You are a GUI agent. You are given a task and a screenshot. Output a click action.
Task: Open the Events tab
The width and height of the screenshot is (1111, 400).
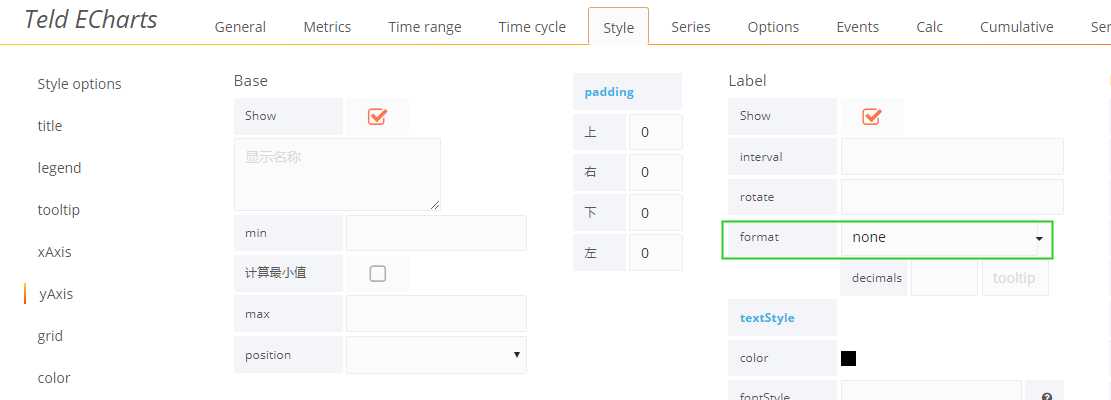(x=857, y=27)
